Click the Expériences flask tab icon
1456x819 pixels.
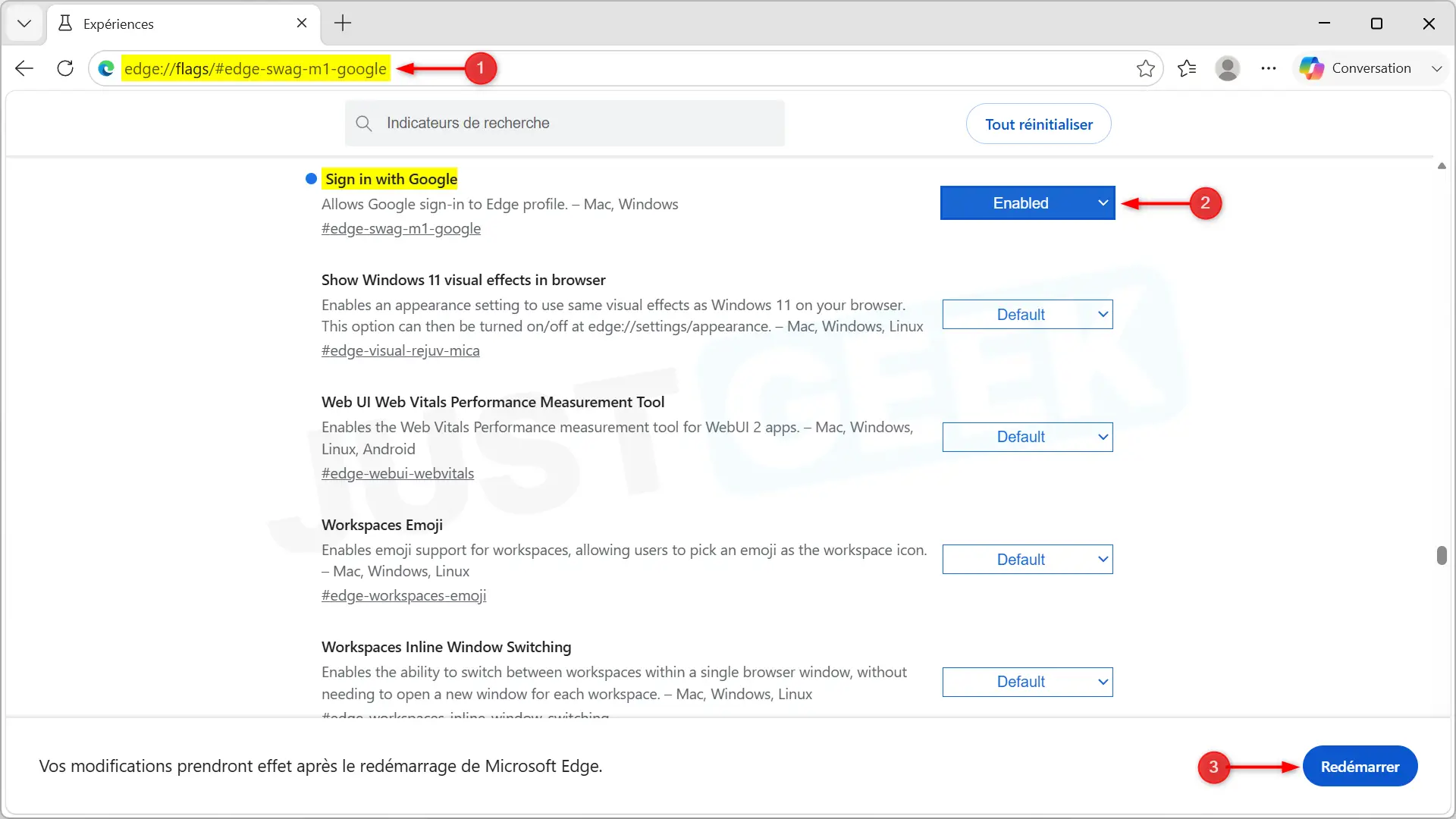(x=65, y=24)
